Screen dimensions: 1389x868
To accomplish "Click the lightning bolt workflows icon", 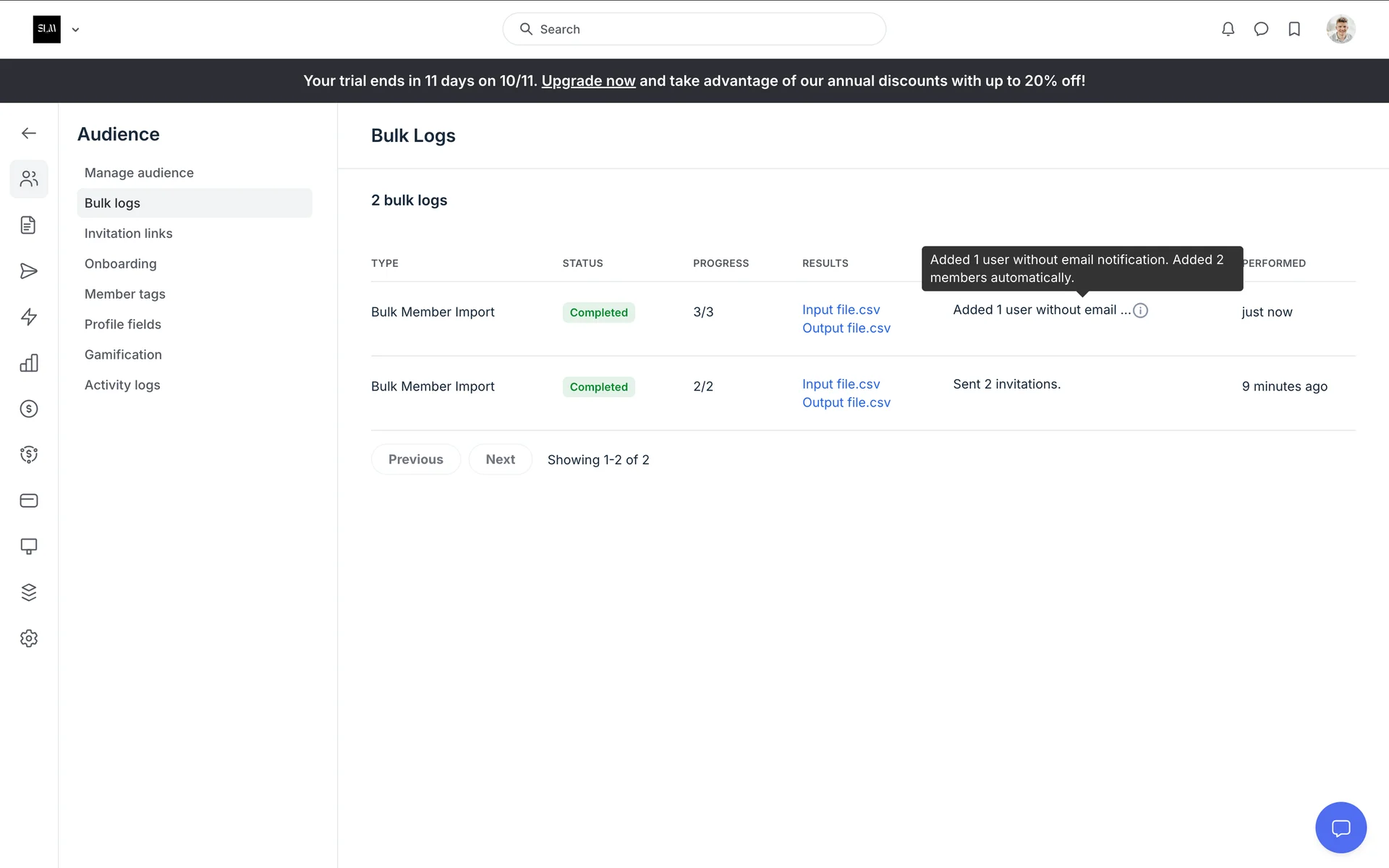I will pos(29,317).
